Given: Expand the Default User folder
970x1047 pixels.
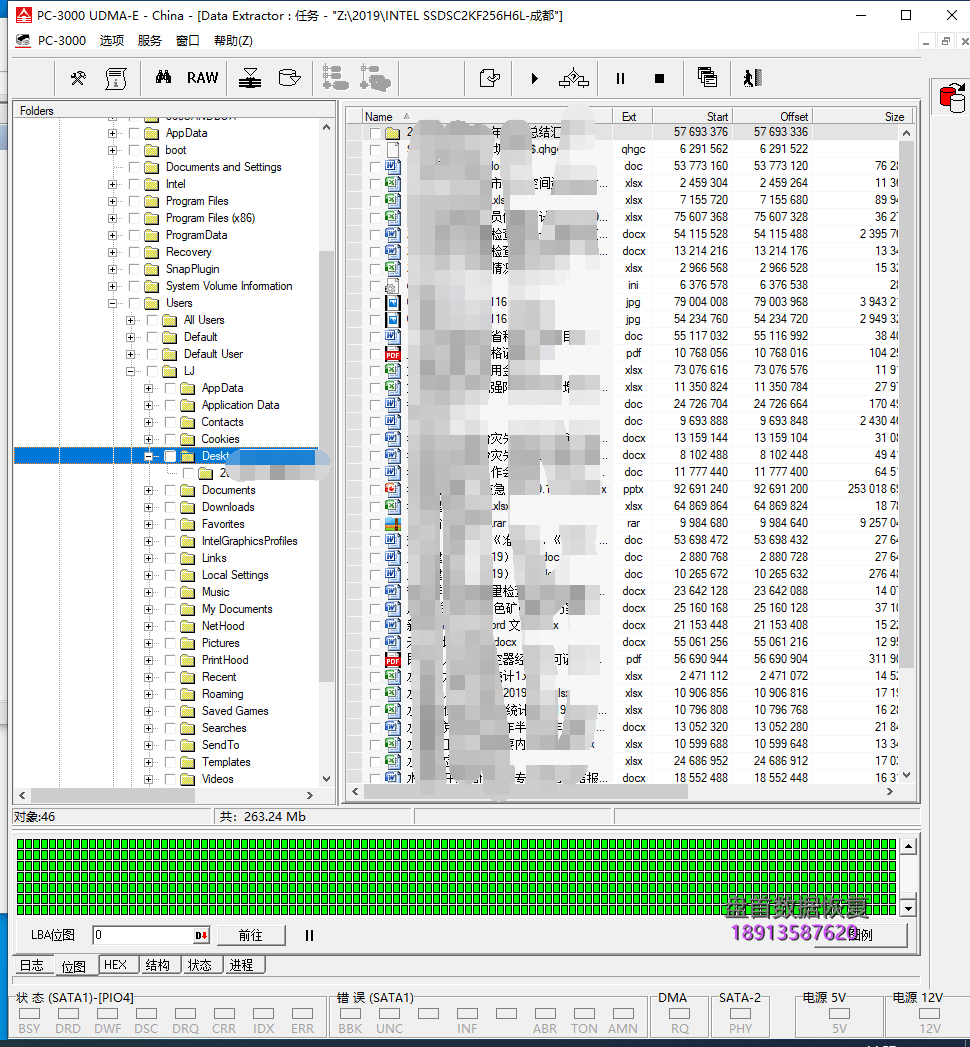Looking at the screenshot, I should pos(130,354).
